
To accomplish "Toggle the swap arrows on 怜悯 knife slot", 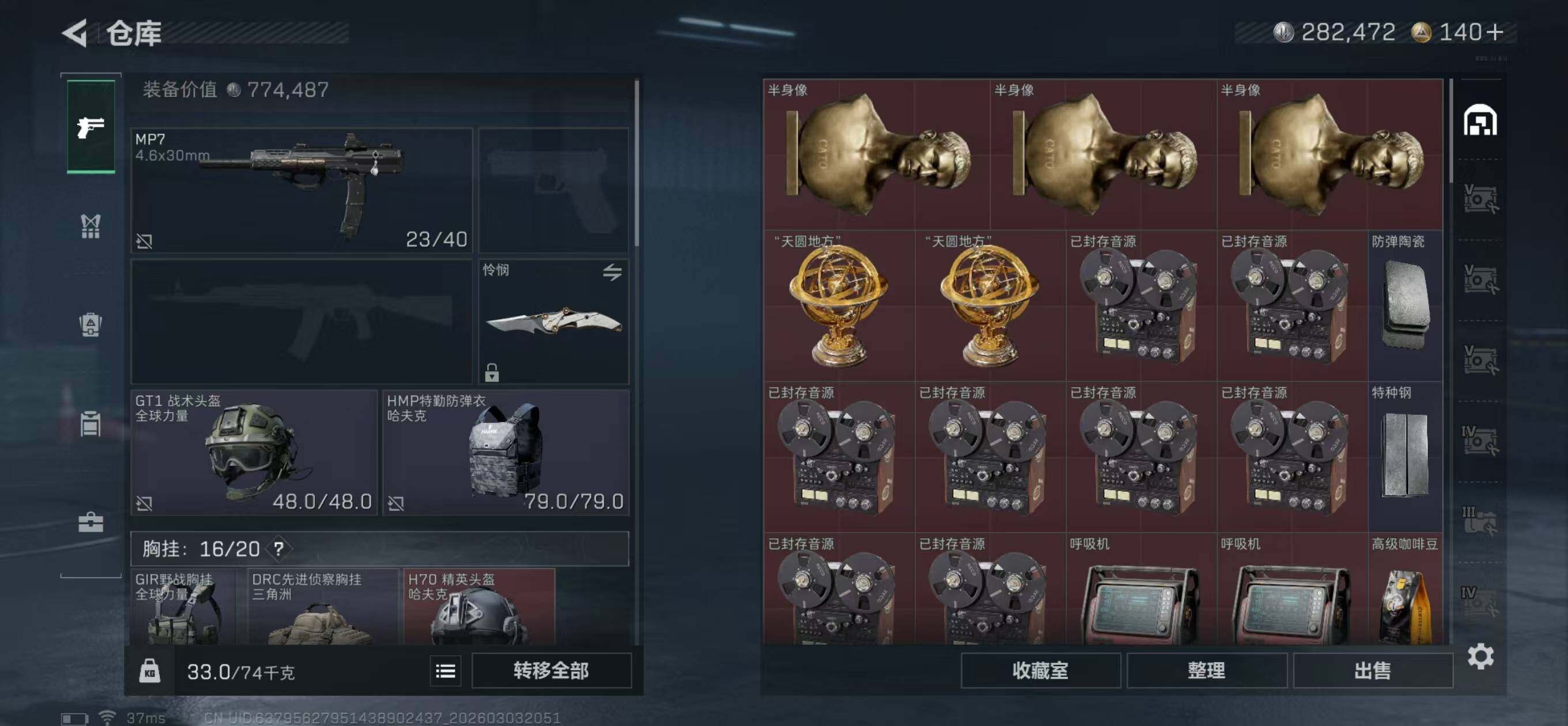I will [x=612, y=272].
